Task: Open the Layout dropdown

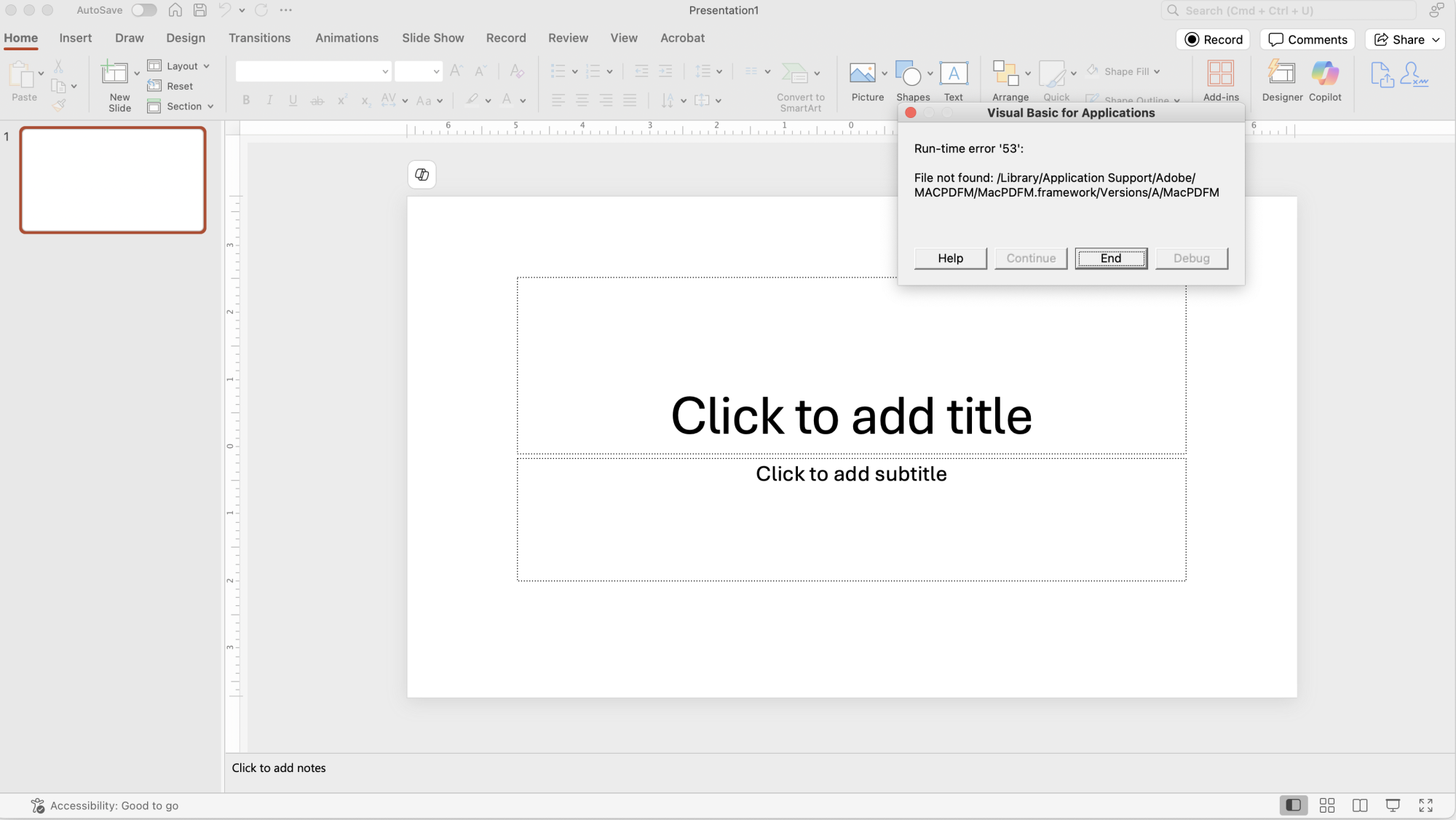Action: coord(178,66)
